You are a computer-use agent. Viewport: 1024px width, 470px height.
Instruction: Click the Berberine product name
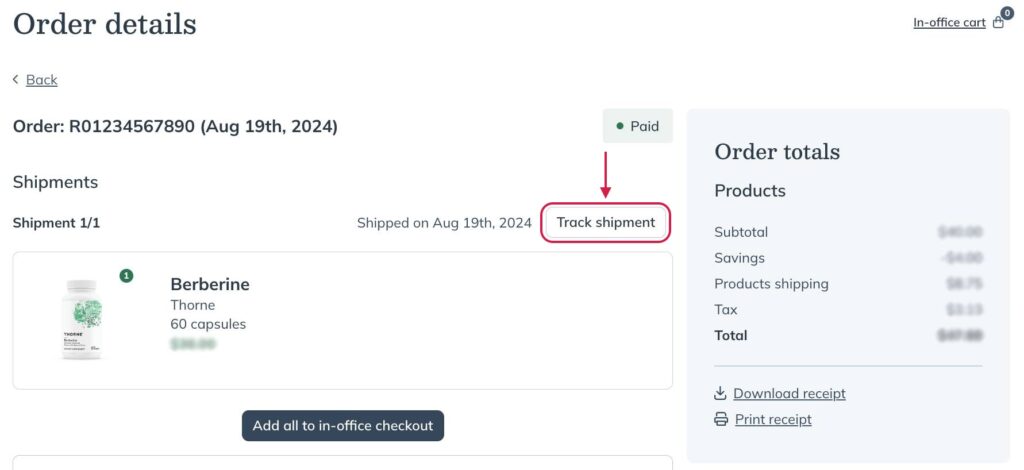click(210, 285)
